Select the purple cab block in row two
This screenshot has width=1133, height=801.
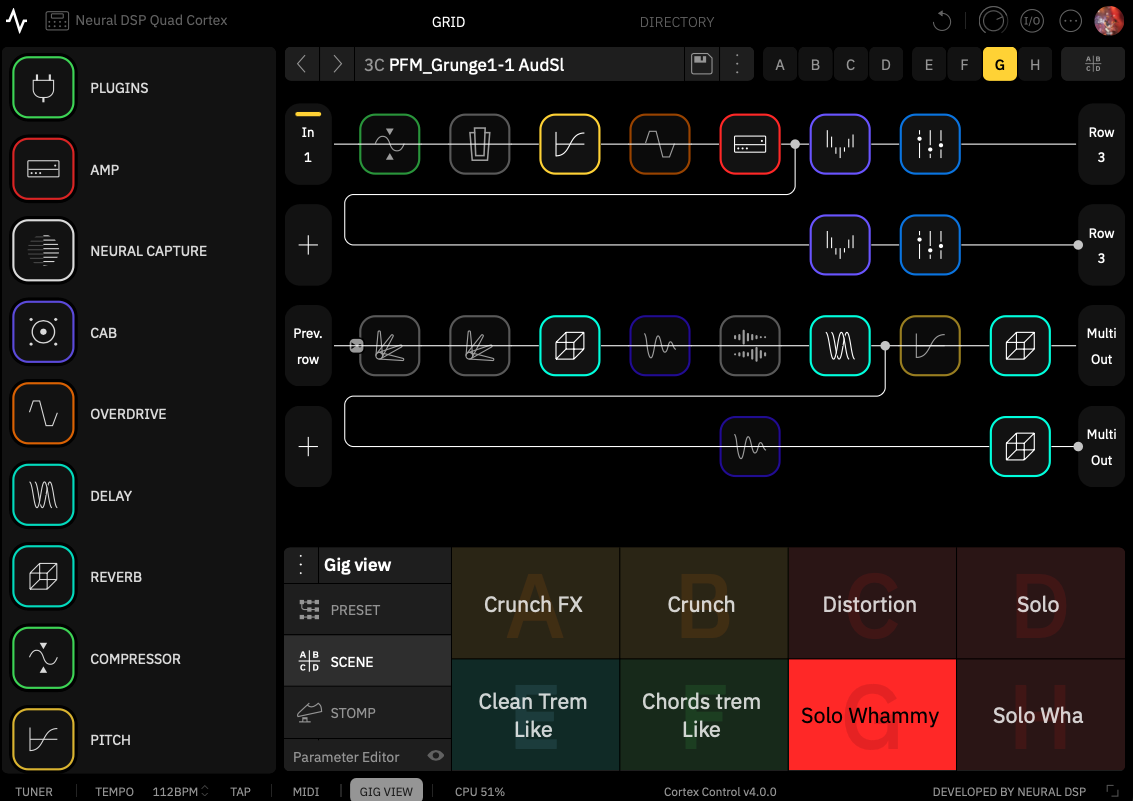tap(840, 245)
